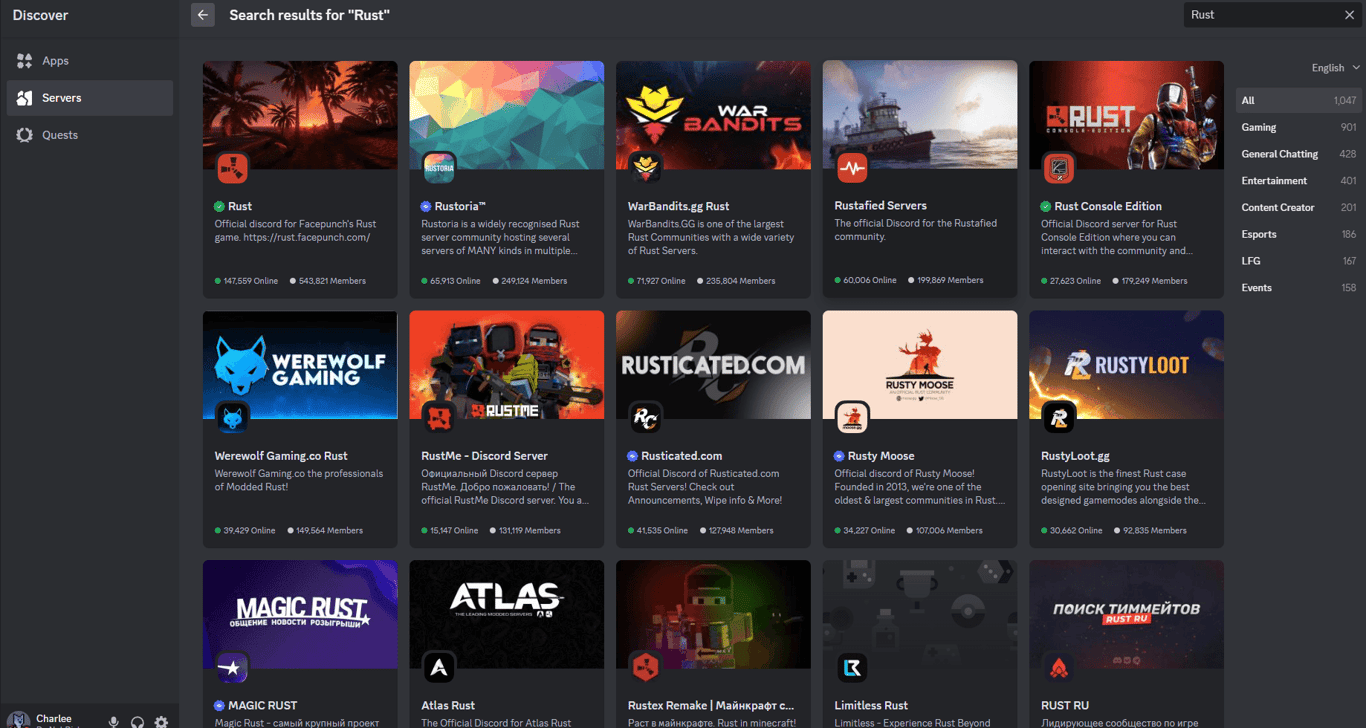Open the RustMe - Discord Server title

(485, 456)
